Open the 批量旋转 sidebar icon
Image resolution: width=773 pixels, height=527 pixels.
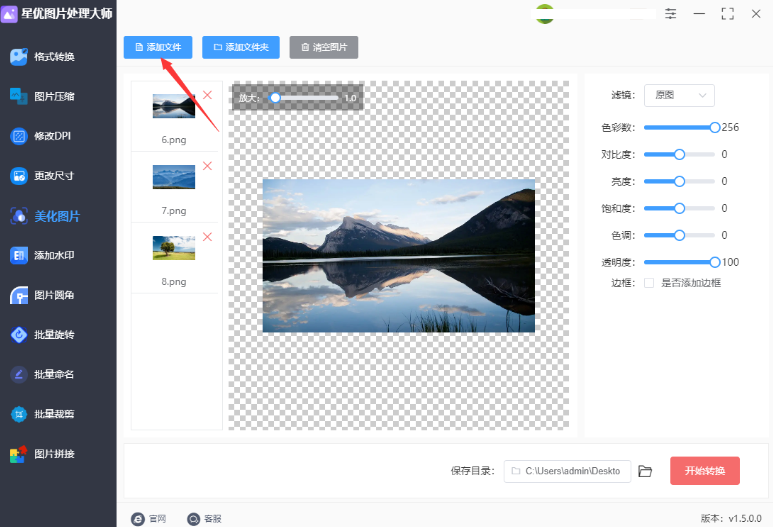[x=19, y=335]
